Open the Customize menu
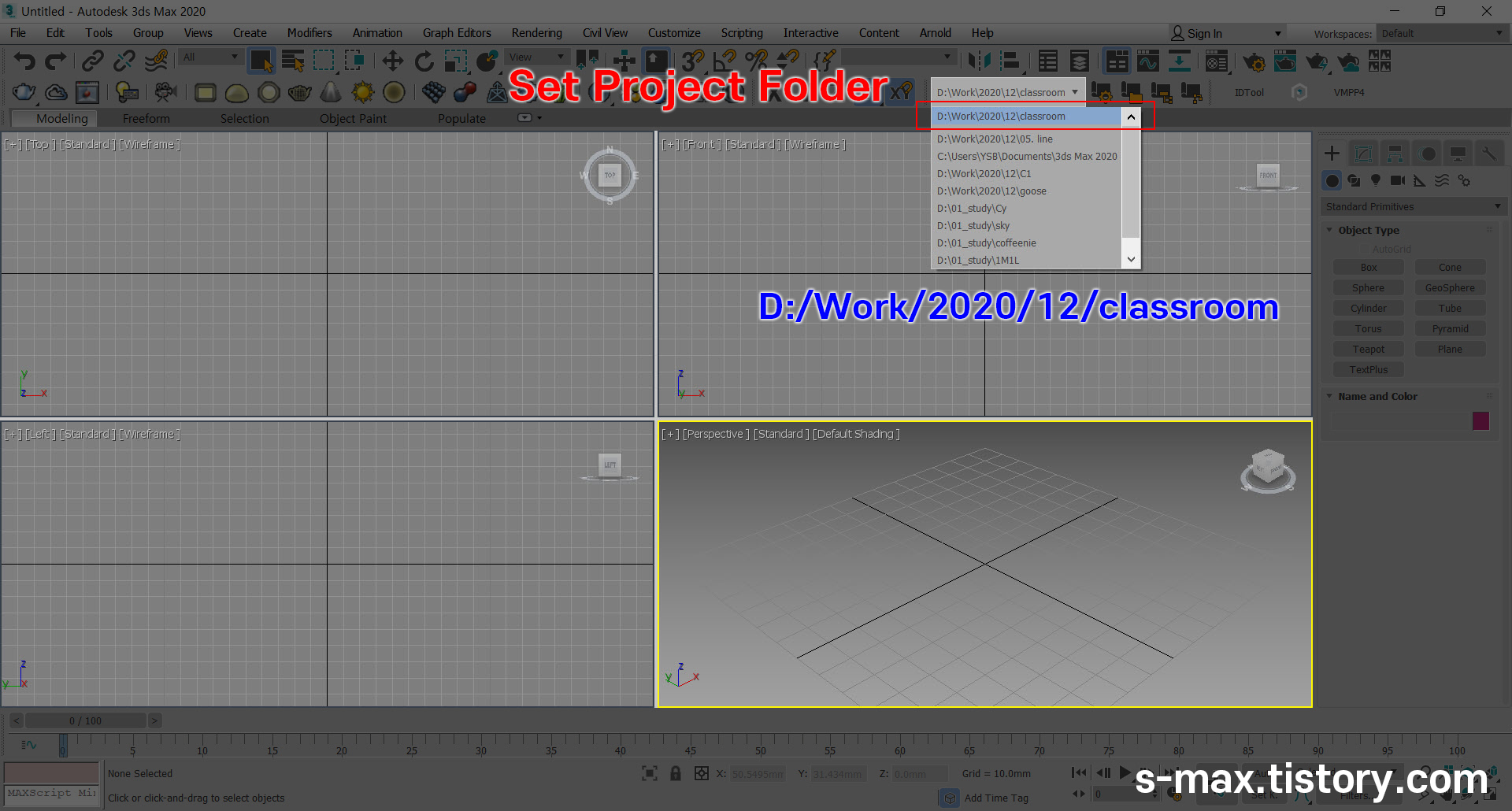 tap(674, 33)
